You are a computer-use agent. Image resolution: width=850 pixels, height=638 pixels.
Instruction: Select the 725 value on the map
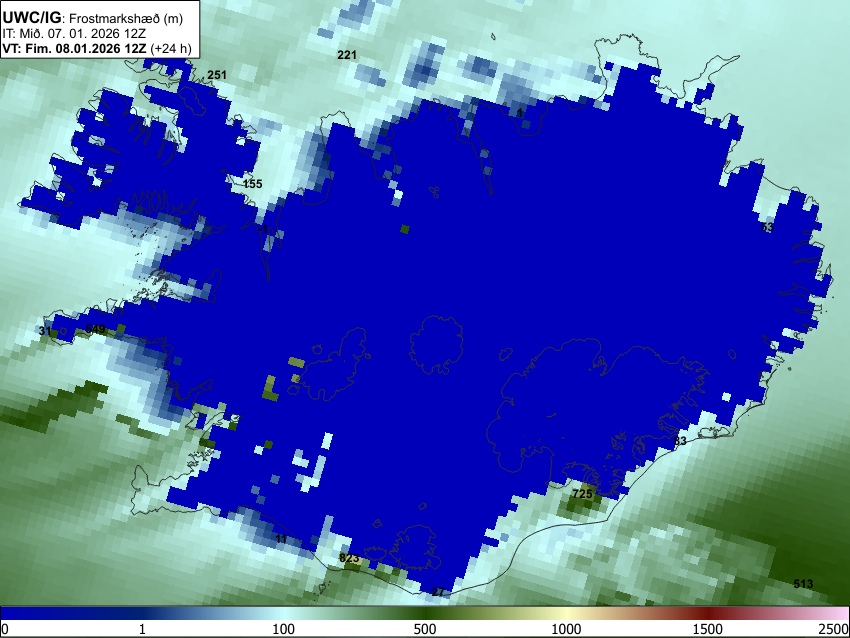[x=582, y=494]
